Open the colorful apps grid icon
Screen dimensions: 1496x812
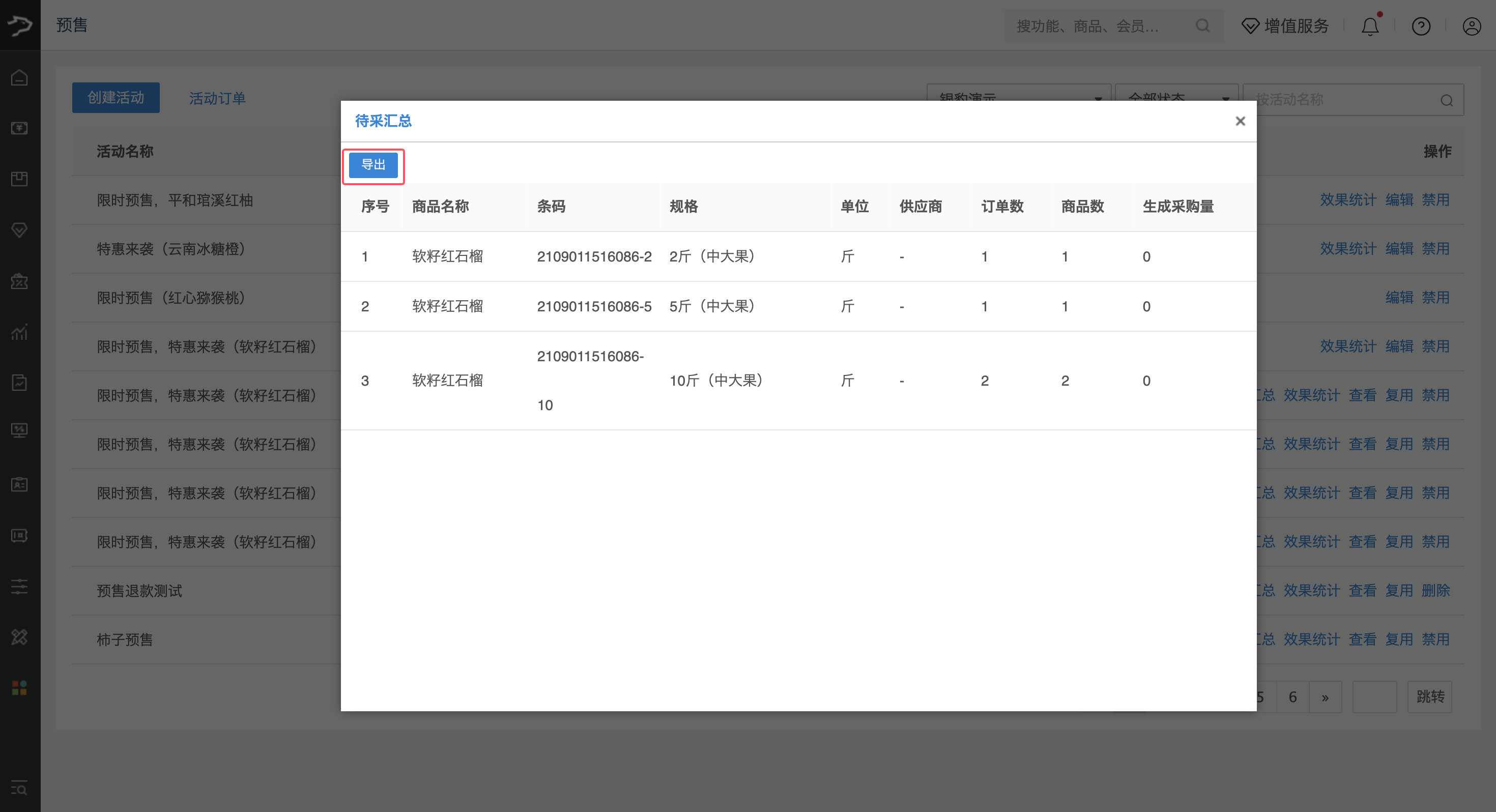point(20,688)
